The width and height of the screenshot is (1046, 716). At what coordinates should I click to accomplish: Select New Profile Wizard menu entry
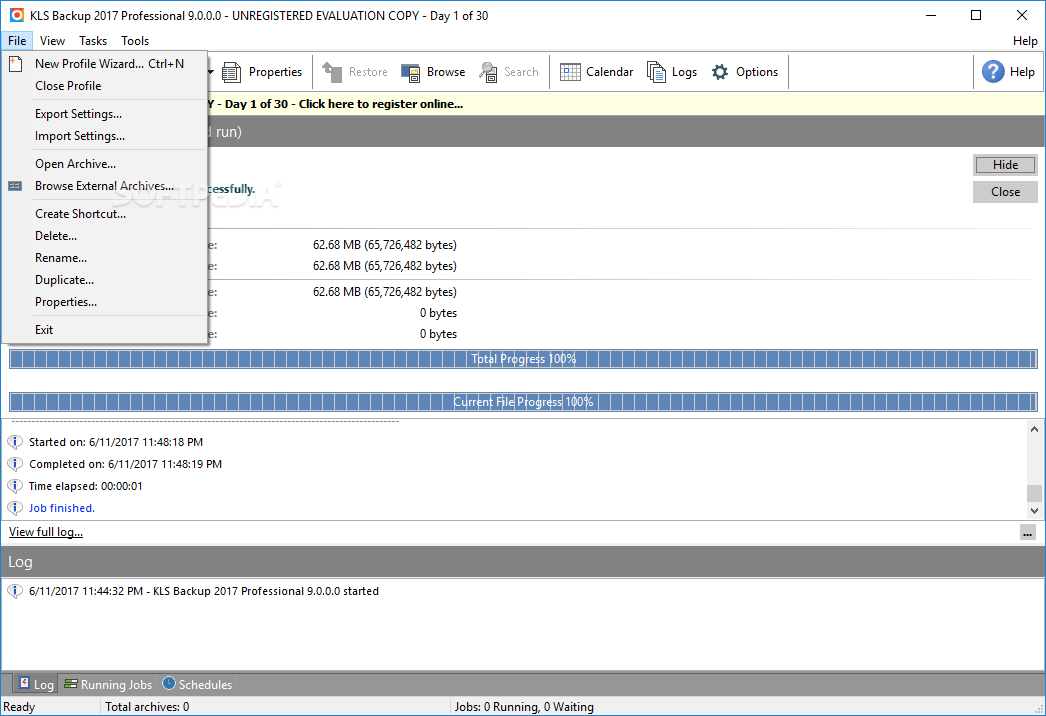105,64
